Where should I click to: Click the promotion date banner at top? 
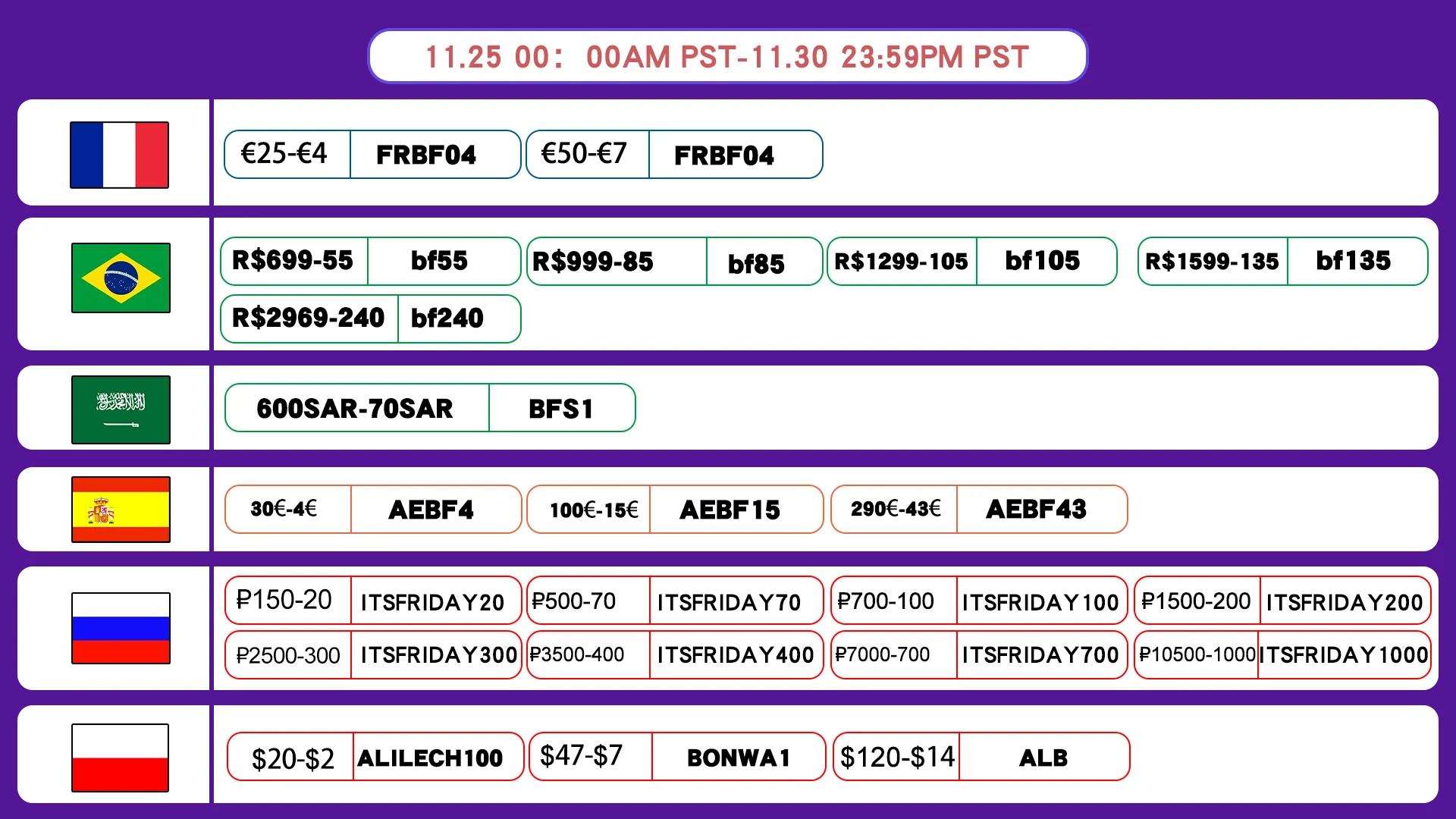point(726,57)
